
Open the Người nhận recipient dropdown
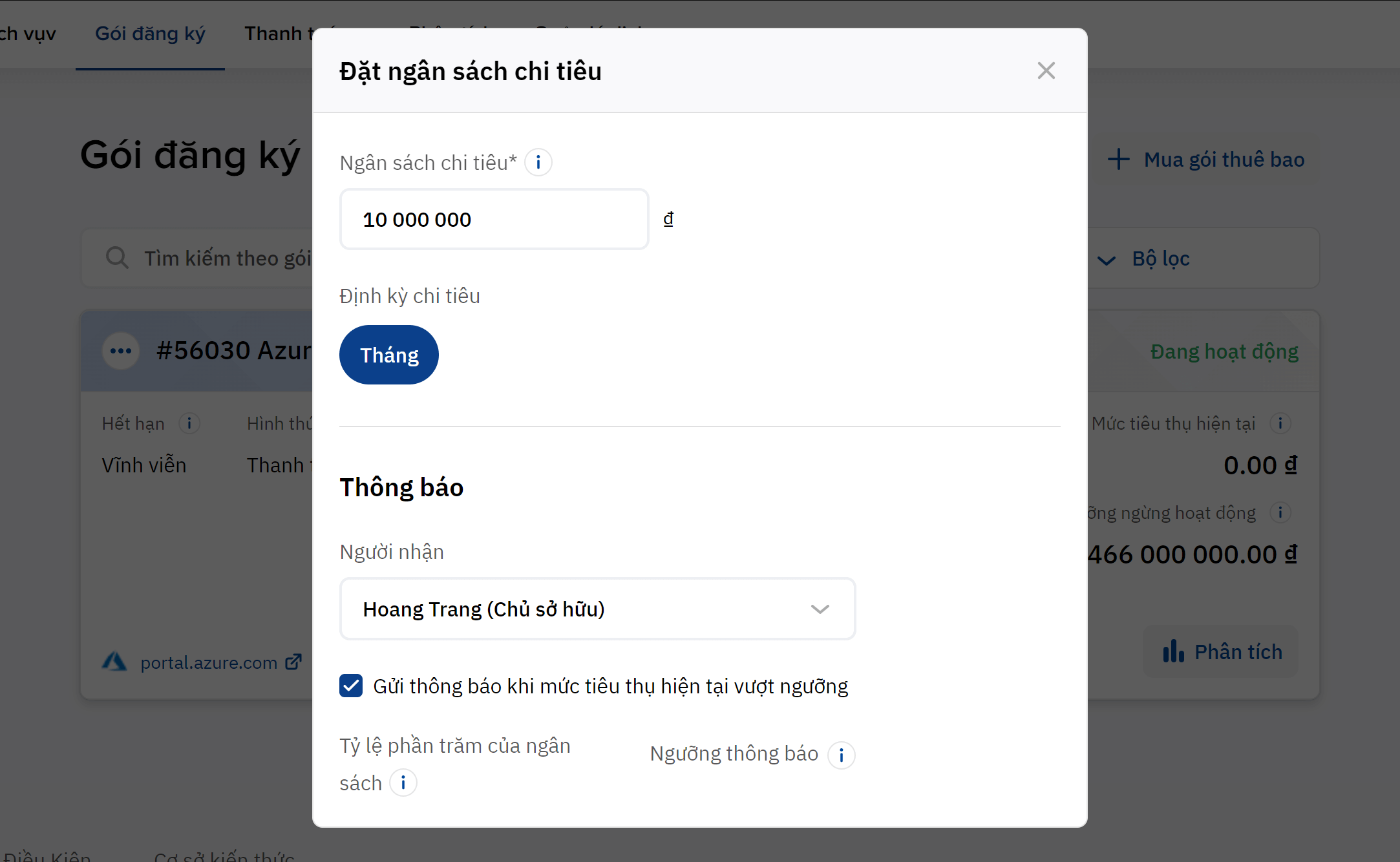[x=597, y=609]
